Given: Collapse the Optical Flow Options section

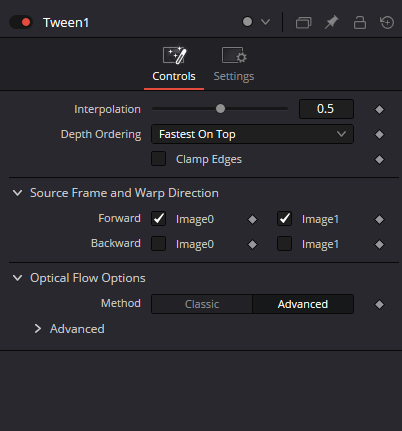Looking at the screenshot, I should pos(17,278).
